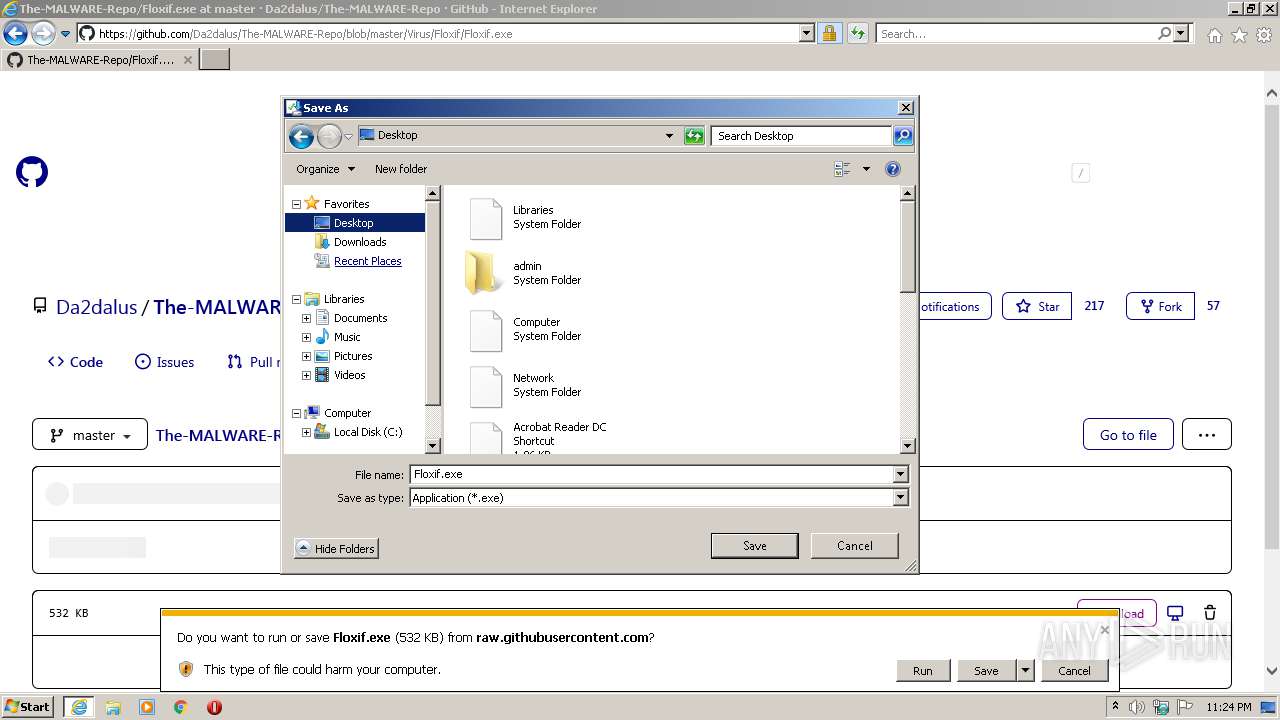This screenshot has width=1280, height=720.
Task: Open IE Favorites star icon
Action: click(1239, 35)
